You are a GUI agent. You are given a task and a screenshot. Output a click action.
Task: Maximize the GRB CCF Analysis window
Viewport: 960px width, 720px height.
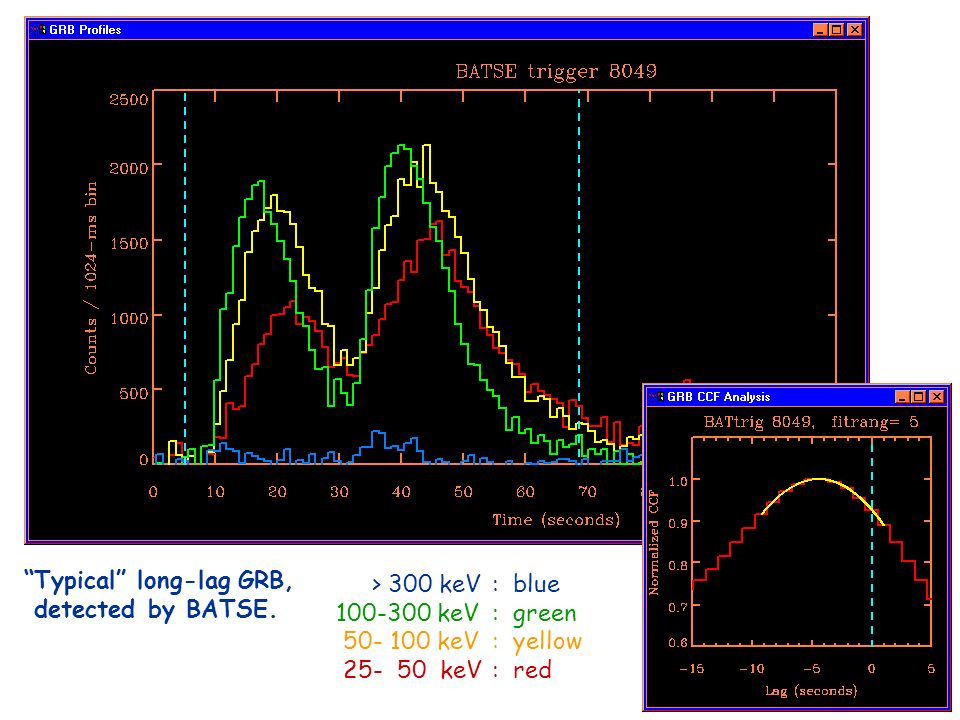point(918,397)
